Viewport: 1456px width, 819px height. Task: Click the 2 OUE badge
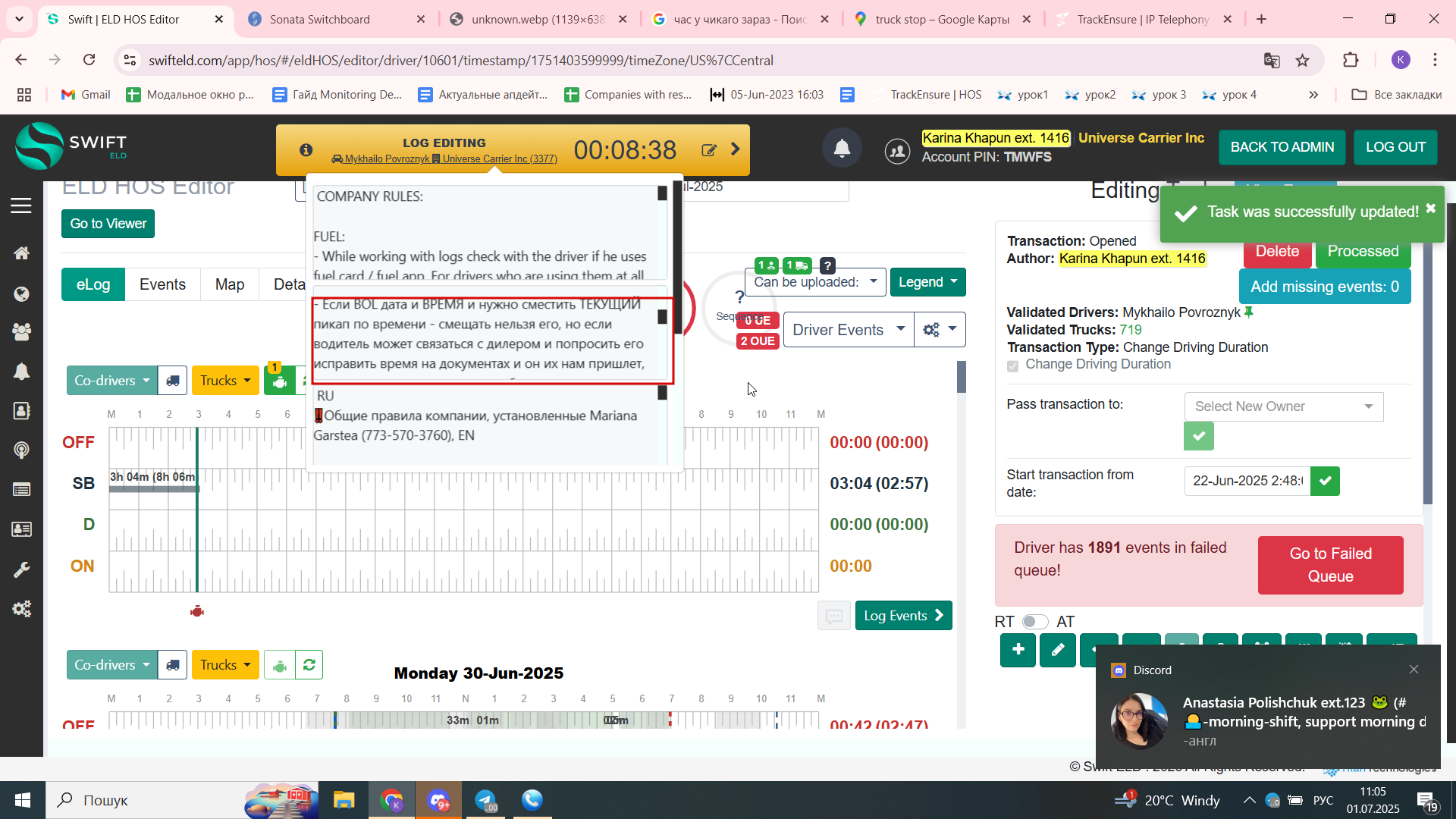click(758, 341)
